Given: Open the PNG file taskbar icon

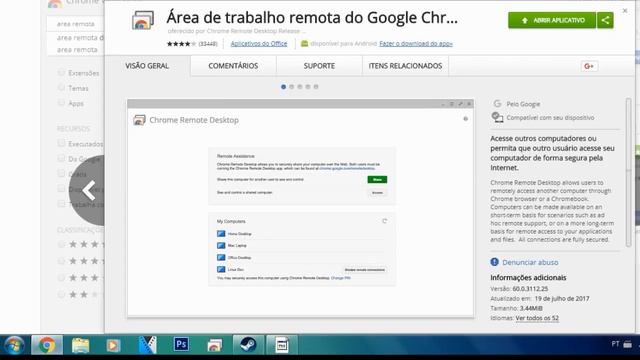Looking at the screenshot, I should tap(282, 345).
